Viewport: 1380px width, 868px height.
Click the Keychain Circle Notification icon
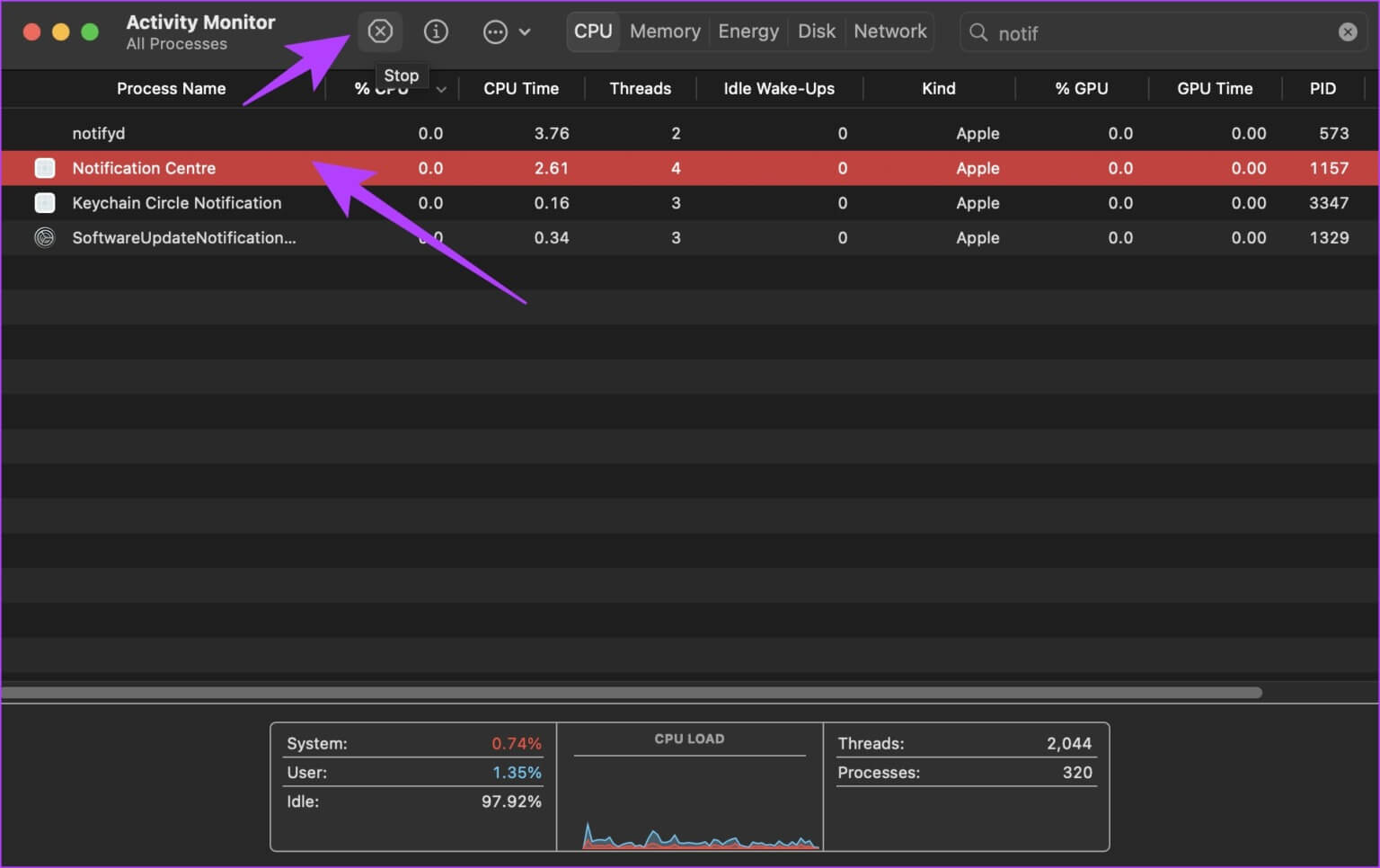tap(44, 203)
